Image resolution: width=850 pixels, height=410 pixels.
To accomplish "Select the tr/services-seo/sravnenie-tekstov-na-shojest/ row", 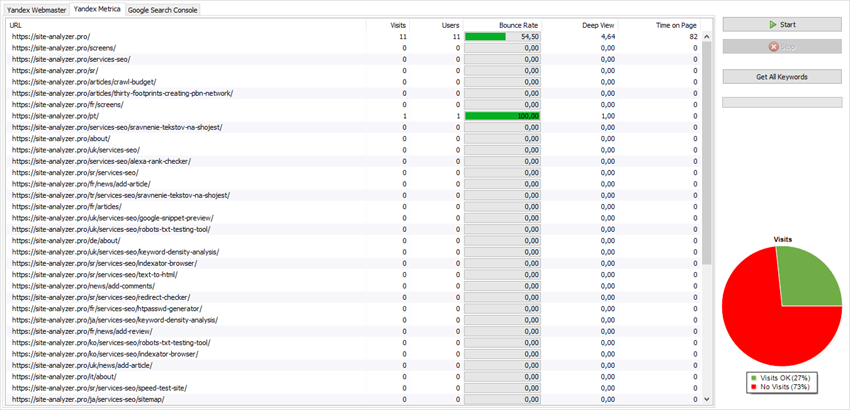I will 355,195.
